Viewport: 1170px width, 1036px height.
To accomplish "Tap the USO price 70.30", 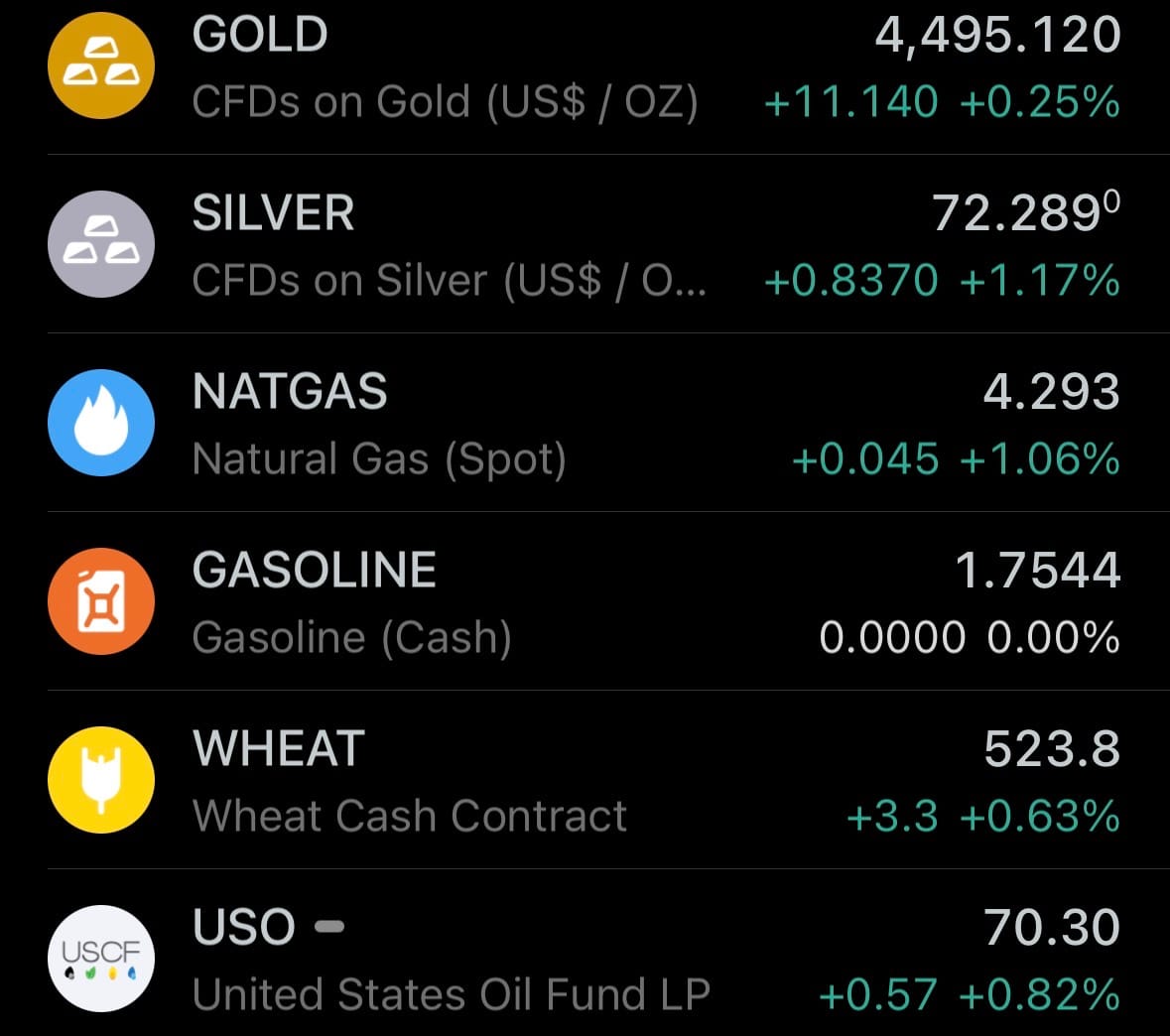I will pos(1052,928).
